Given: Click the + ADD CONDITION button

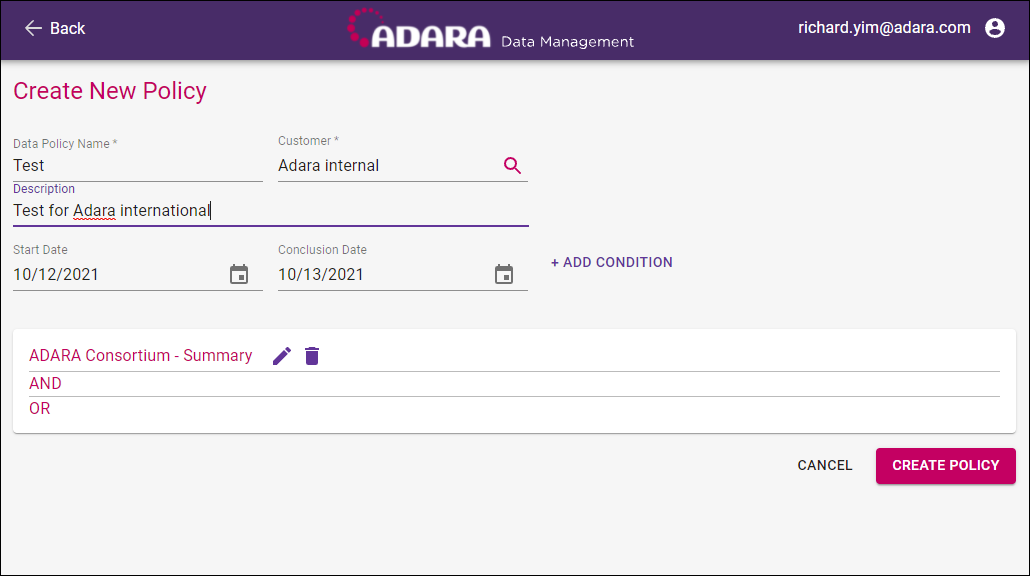Looking at the screenshot, I should [x=612, y=262].
